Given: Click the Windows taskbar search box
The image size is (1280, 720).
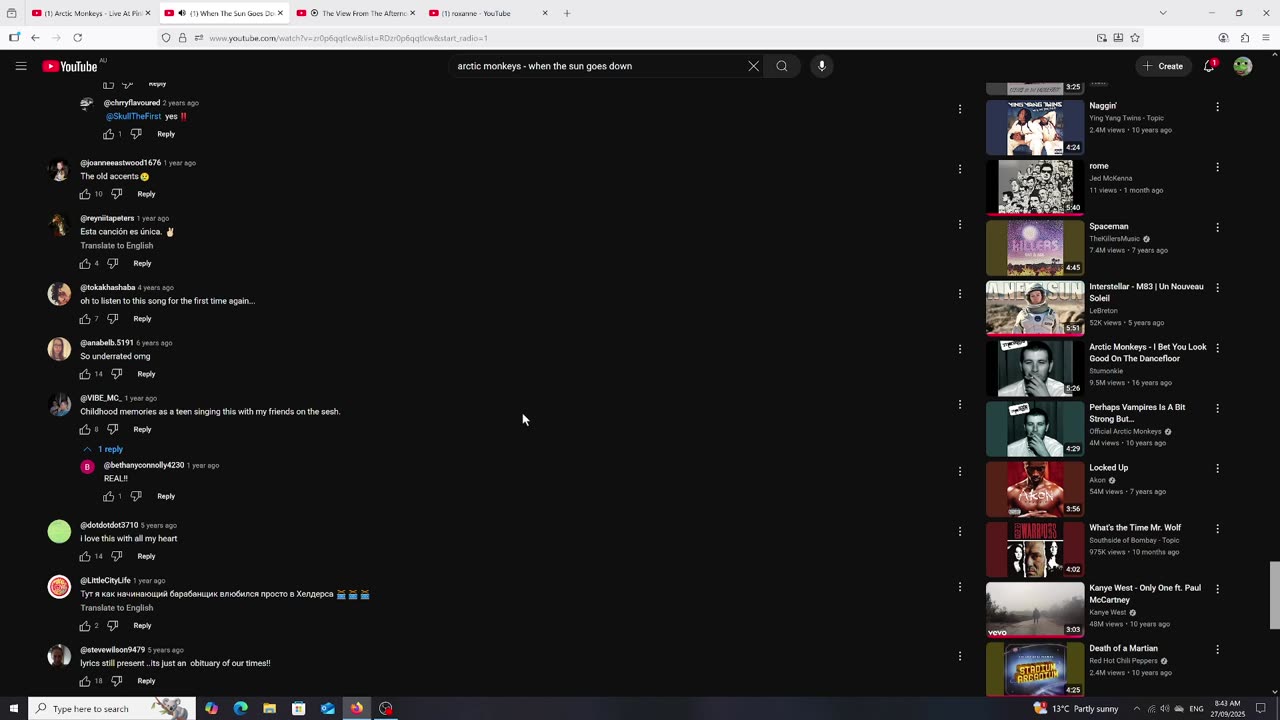Looking at the screenshot, I should 110,708.
